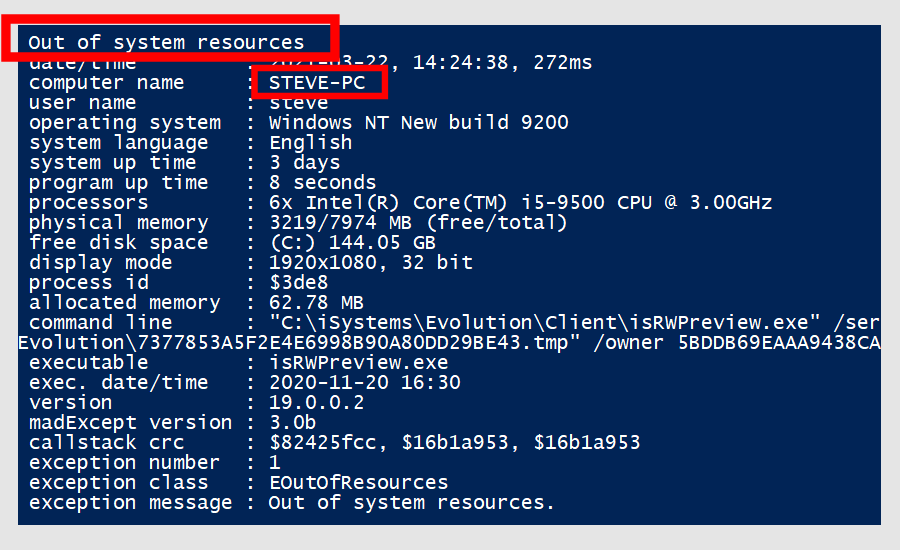This screenshot has width=900, height=550.
Task: Click the isRWPreview.exe command line path
Action: tap(544, 323)
